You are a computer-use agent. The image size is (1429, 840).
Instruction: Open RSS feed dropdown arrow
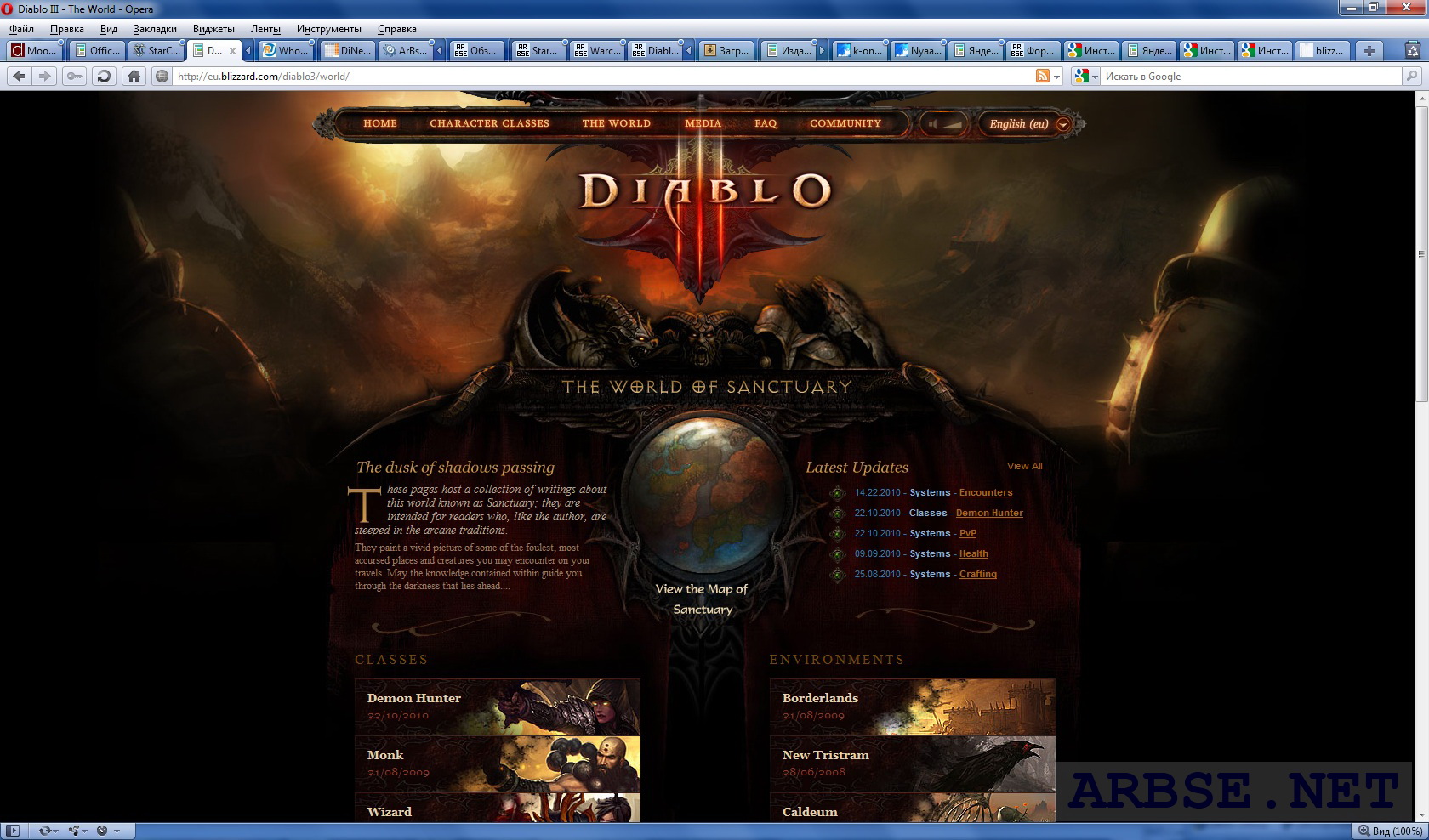(1057, 77)
